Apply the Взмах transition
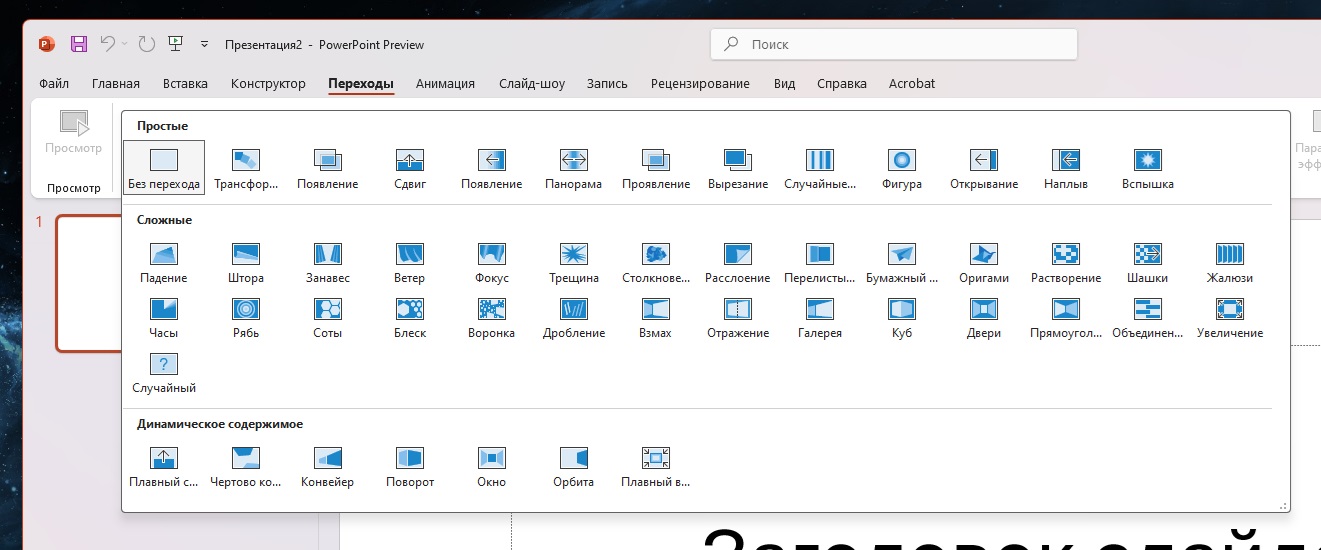The image size is (1321, 550). [656, 316]
